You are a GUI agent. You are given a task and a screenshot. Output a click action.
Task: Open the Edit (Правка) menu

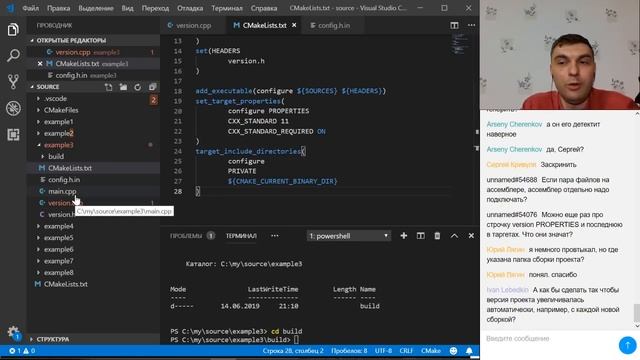click(x=58, y=8)
